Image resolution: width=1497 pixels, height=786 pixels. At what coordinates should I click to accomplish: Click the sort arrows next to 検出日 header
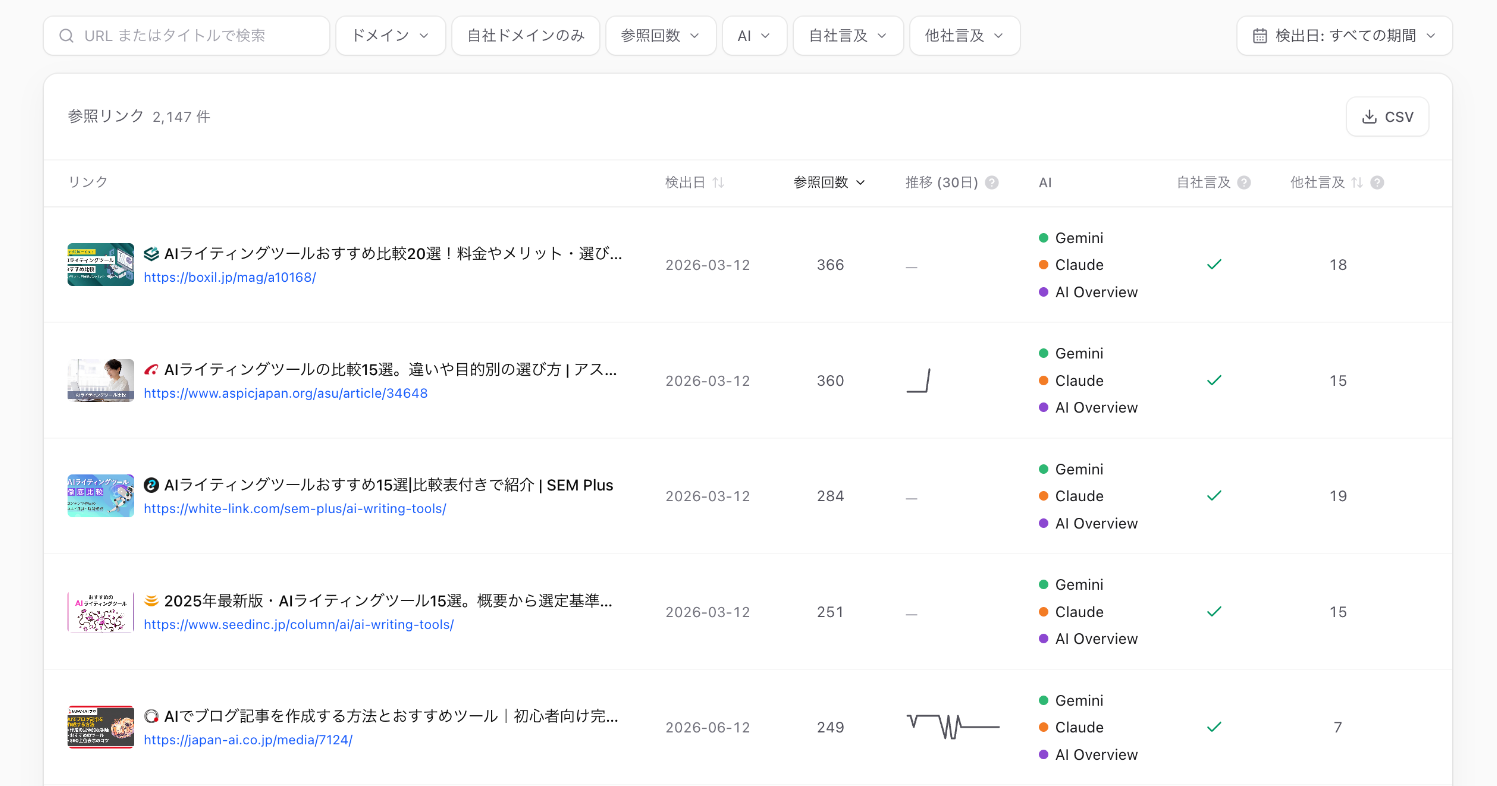(718, 183)
